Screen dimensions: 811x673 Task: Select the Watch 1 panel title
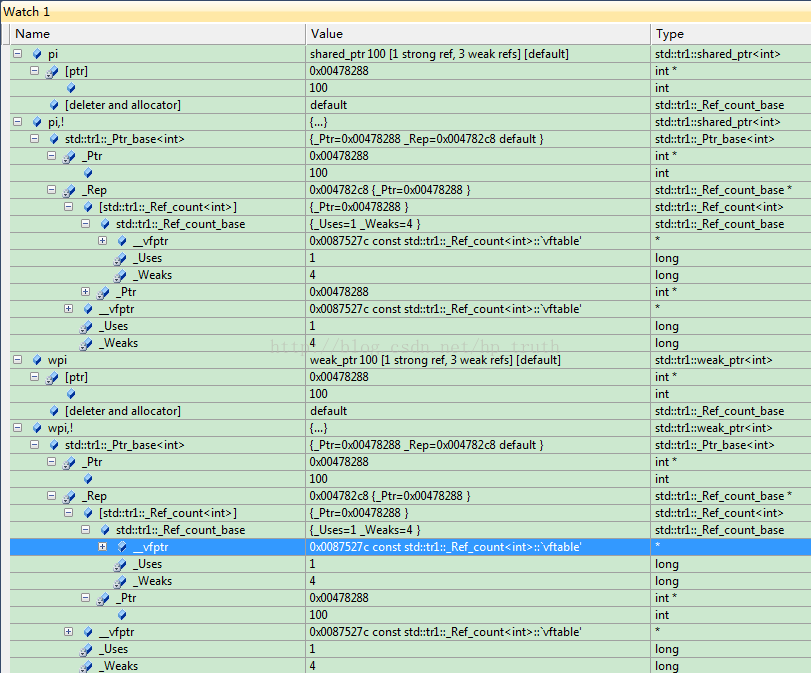(26, 11)
